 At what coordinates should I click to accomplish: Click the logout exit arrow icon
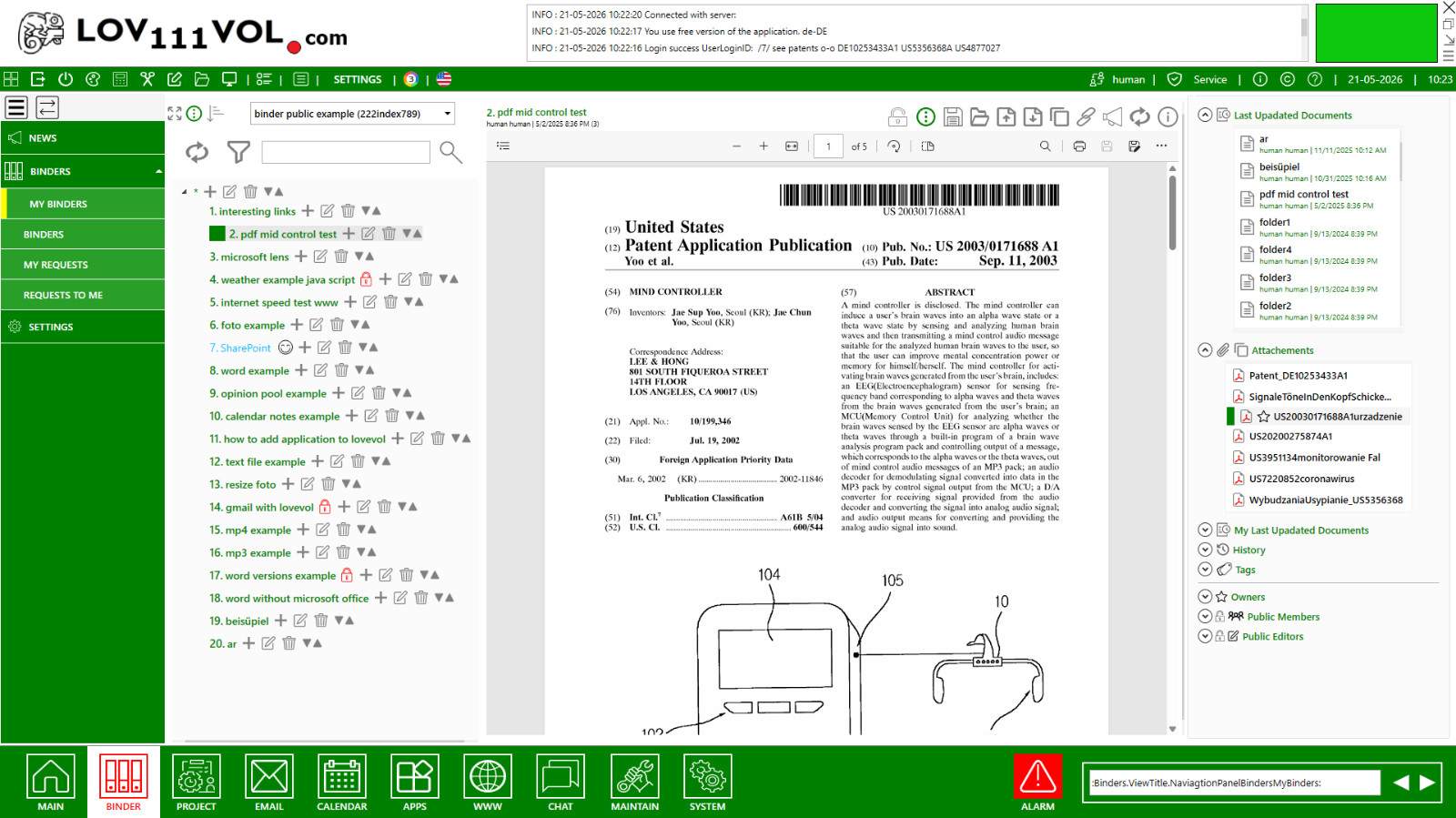click(38, 79)
